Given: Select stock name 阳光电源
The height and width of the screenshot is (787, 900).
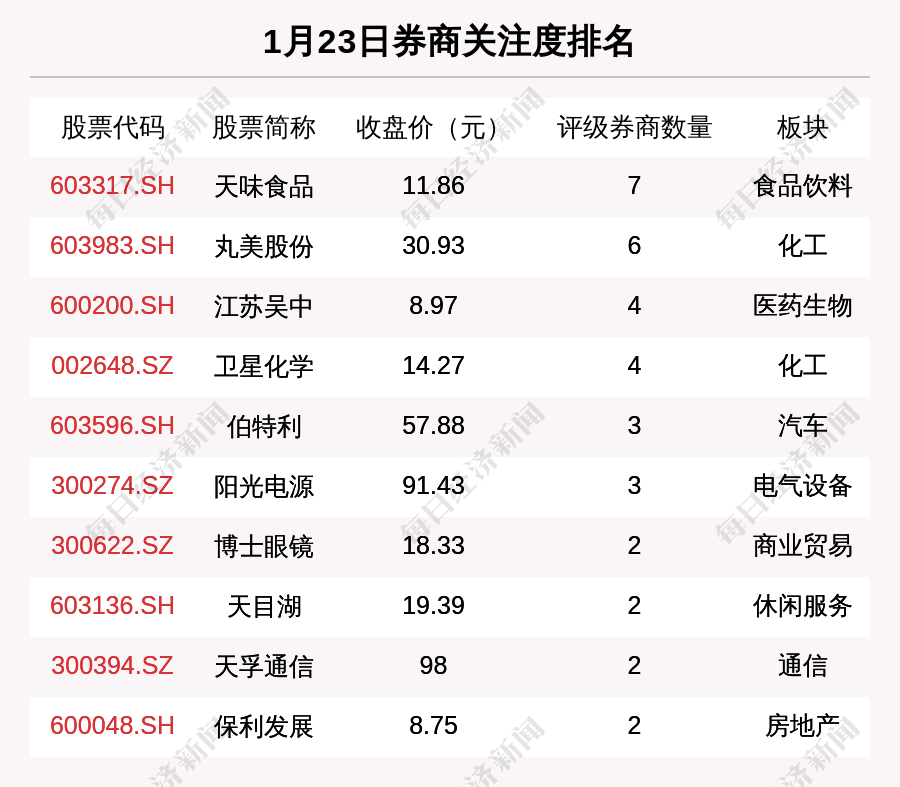Looking at the screenshot, I should [x=263, y=487].
